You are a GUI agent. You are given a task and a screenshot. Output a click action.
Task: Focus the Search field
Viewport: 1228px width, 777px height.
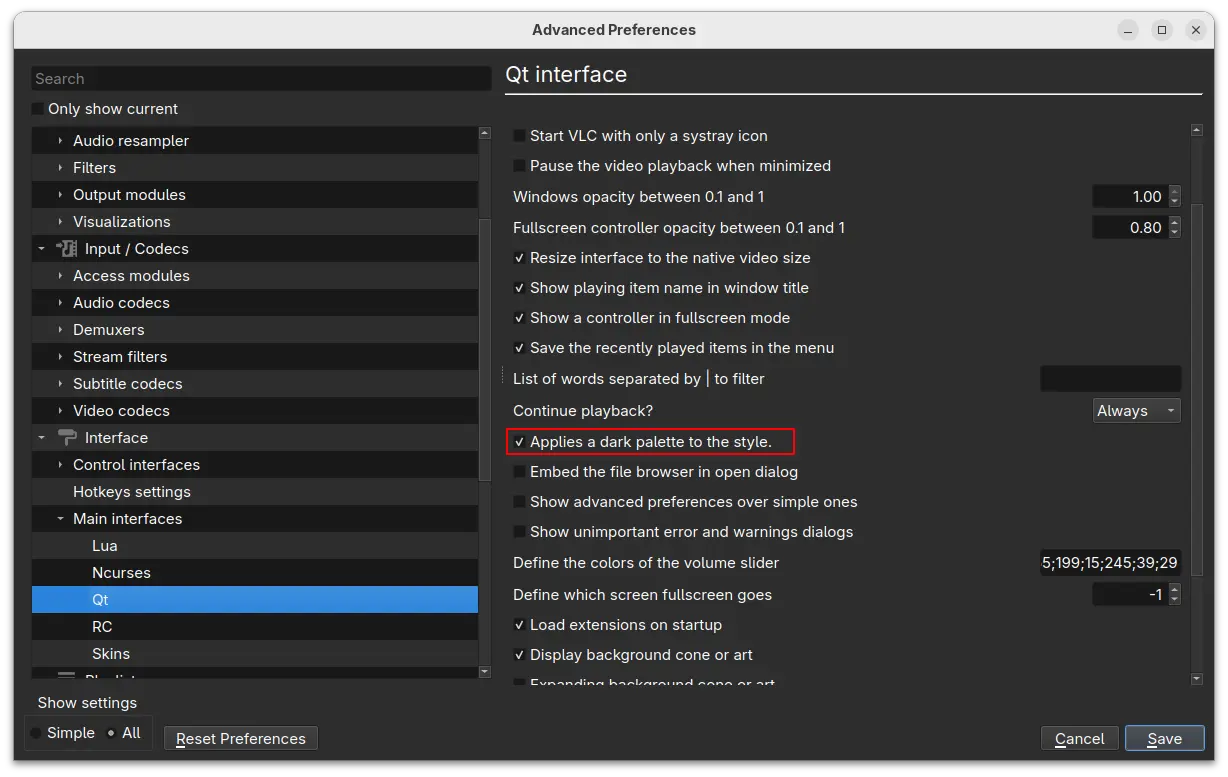coord(261,79)
